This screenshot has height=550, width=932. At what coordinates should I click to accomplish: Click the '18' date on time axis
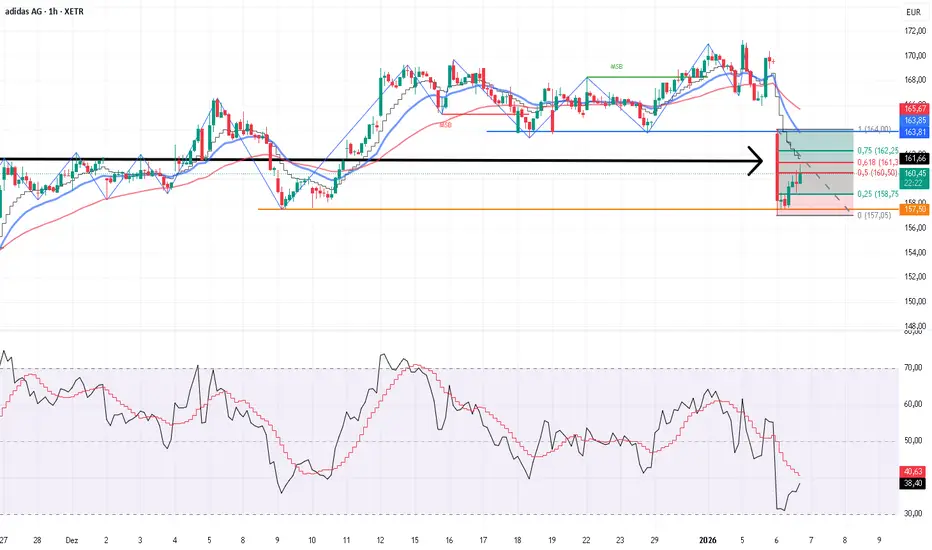518,540
